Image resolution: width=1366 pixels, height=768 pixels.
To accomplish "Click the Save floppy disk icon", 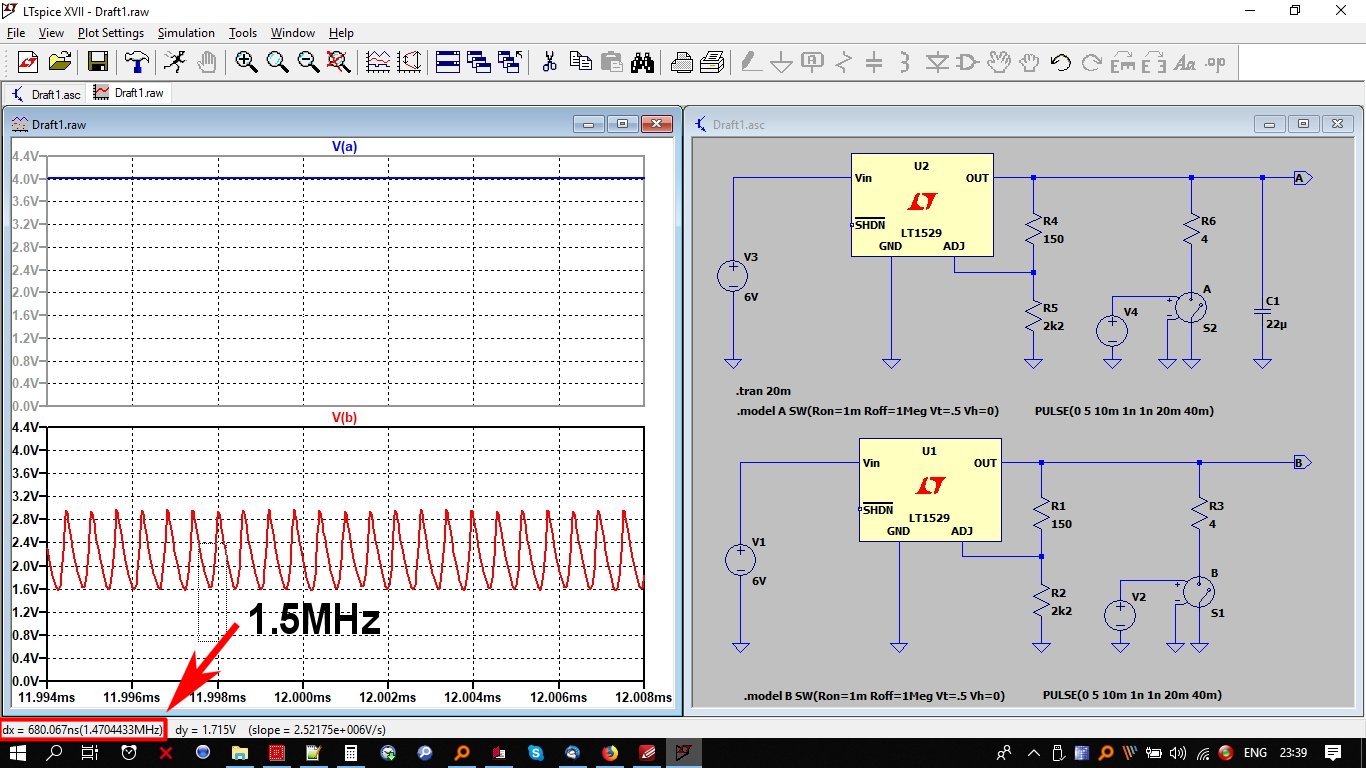I will [x=98, y=63].
